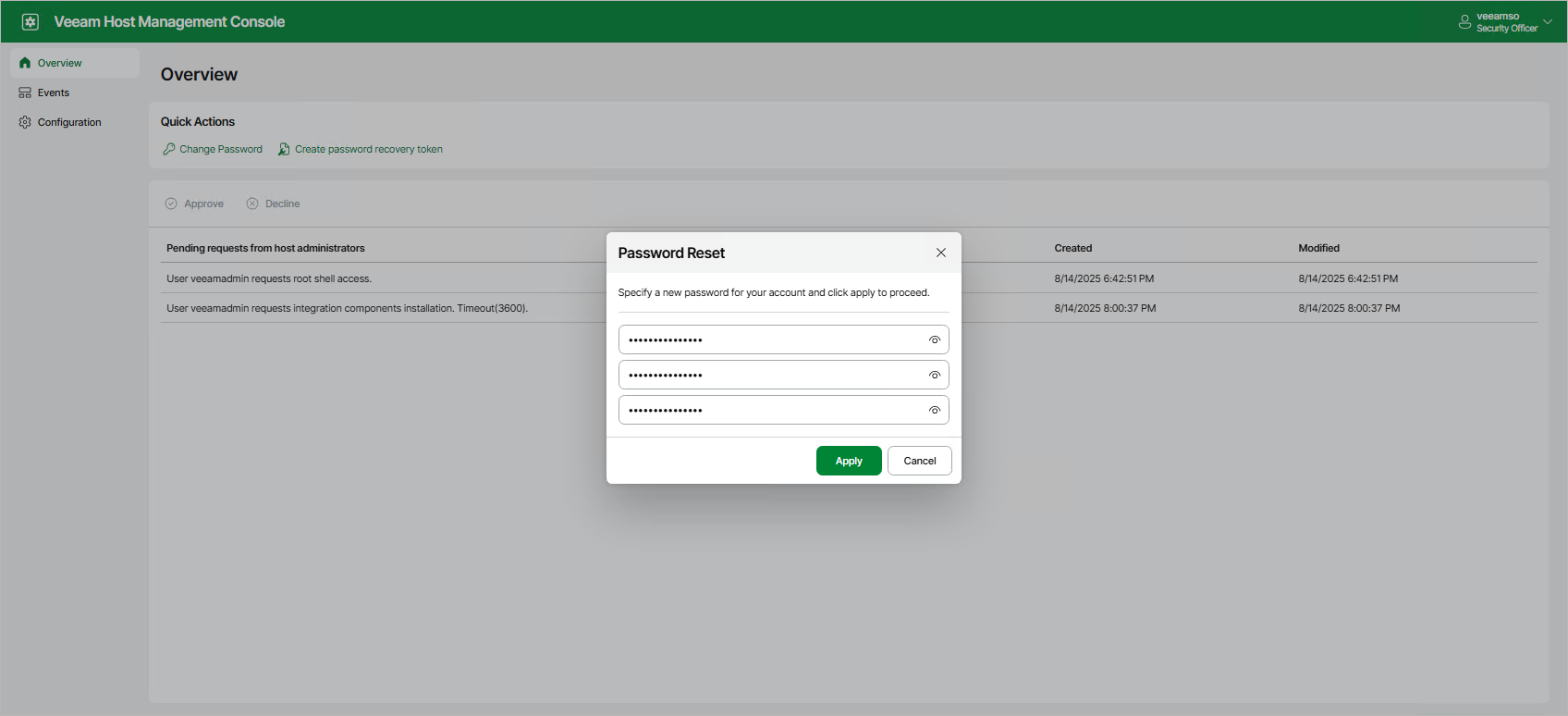Select the integration components installation request row
This screenshot has height=716, width=1568.
click(849, 308)
